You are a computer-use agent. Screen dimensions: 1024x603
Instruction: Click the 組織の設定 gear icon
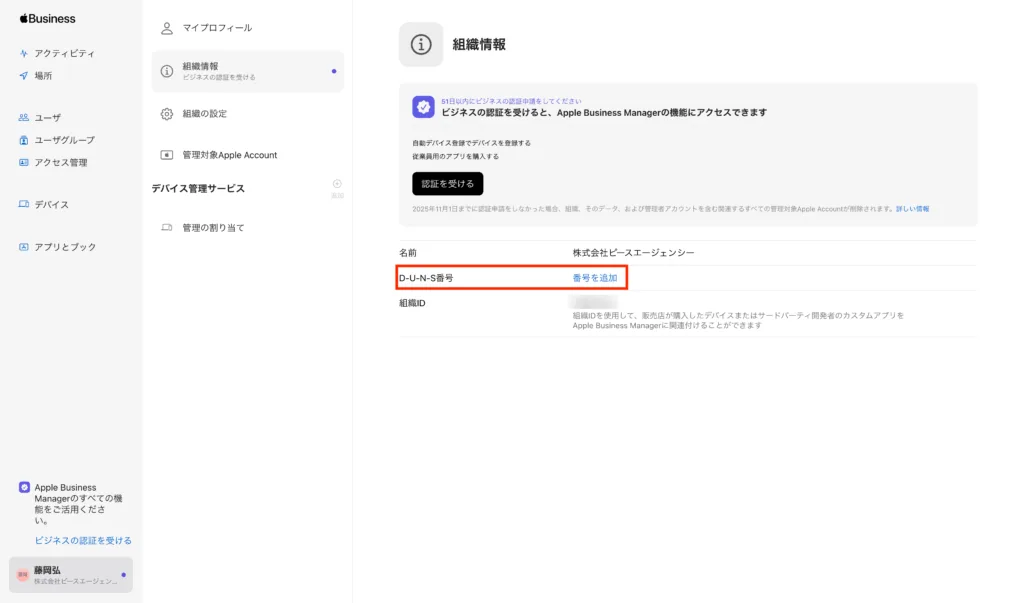point(167,114)
